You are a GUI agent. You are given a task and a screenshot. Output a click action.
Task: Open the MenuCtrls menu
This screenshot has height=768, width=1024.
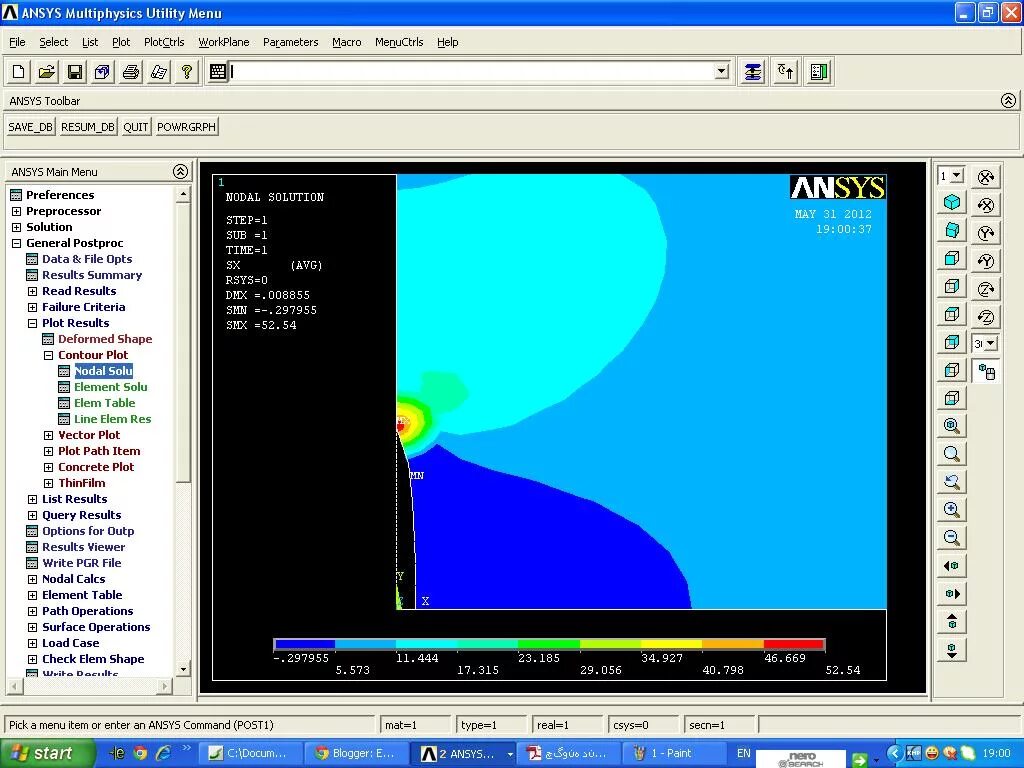(x=399, y=42)
